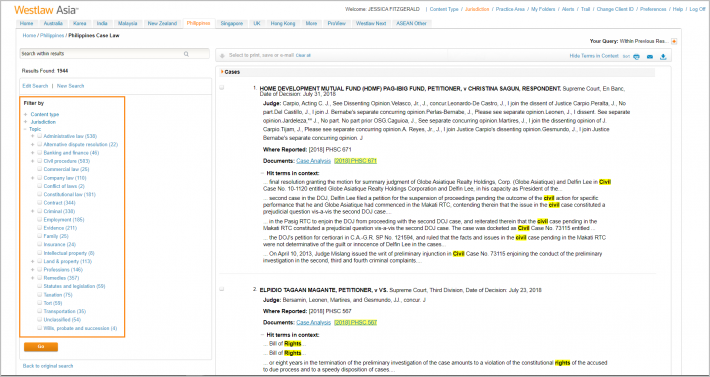Tick the Taxation filter checkbox

coord(40,295)
